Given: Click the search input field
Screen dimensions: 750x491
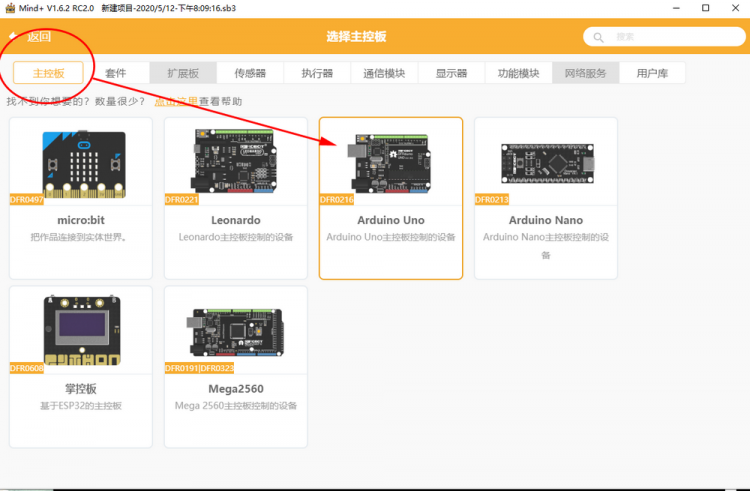Looking at the screenshot, I should coord(664,37).
